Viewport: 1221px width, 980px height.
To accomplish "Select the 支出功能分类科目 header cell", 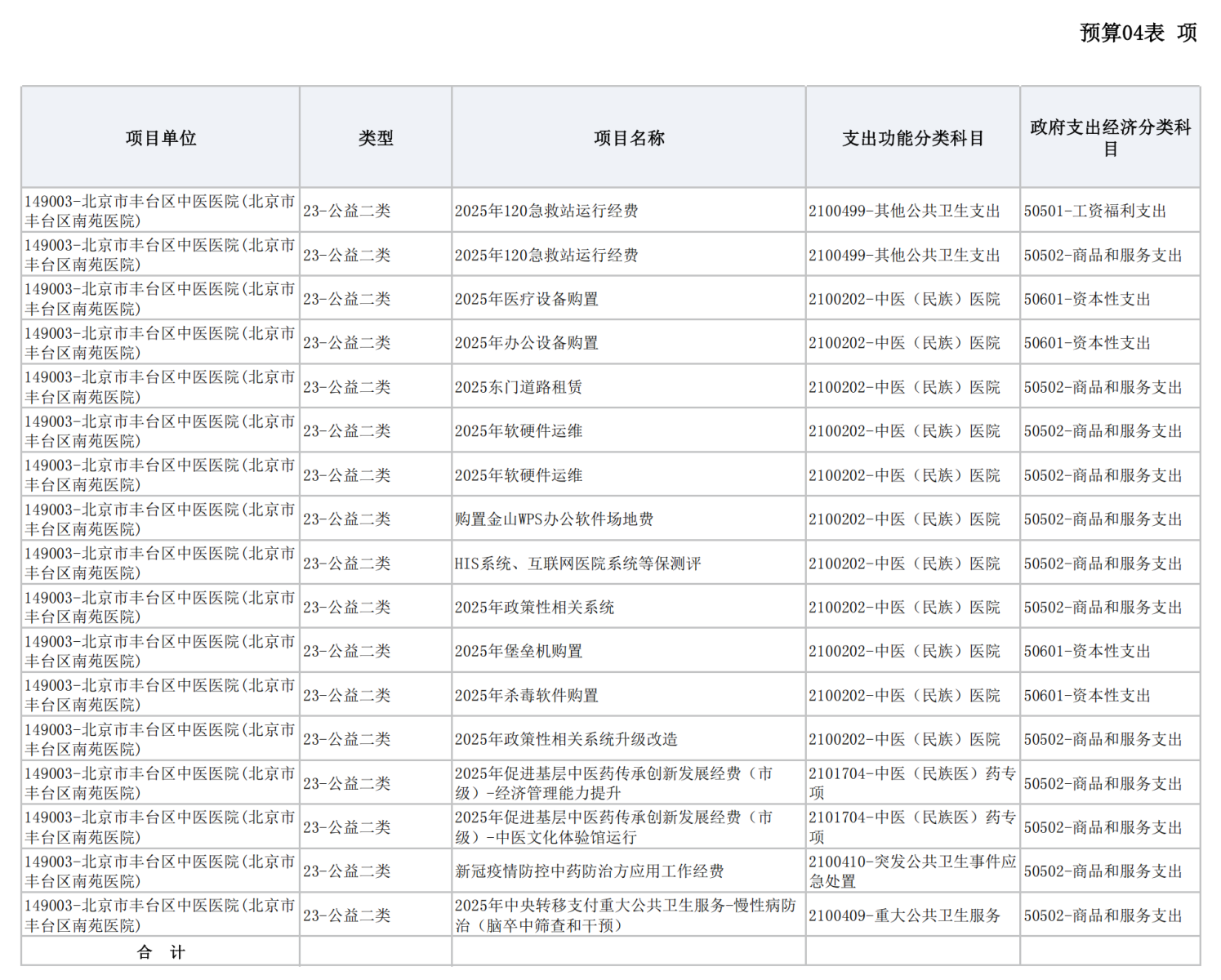I will tap(912, 138).
